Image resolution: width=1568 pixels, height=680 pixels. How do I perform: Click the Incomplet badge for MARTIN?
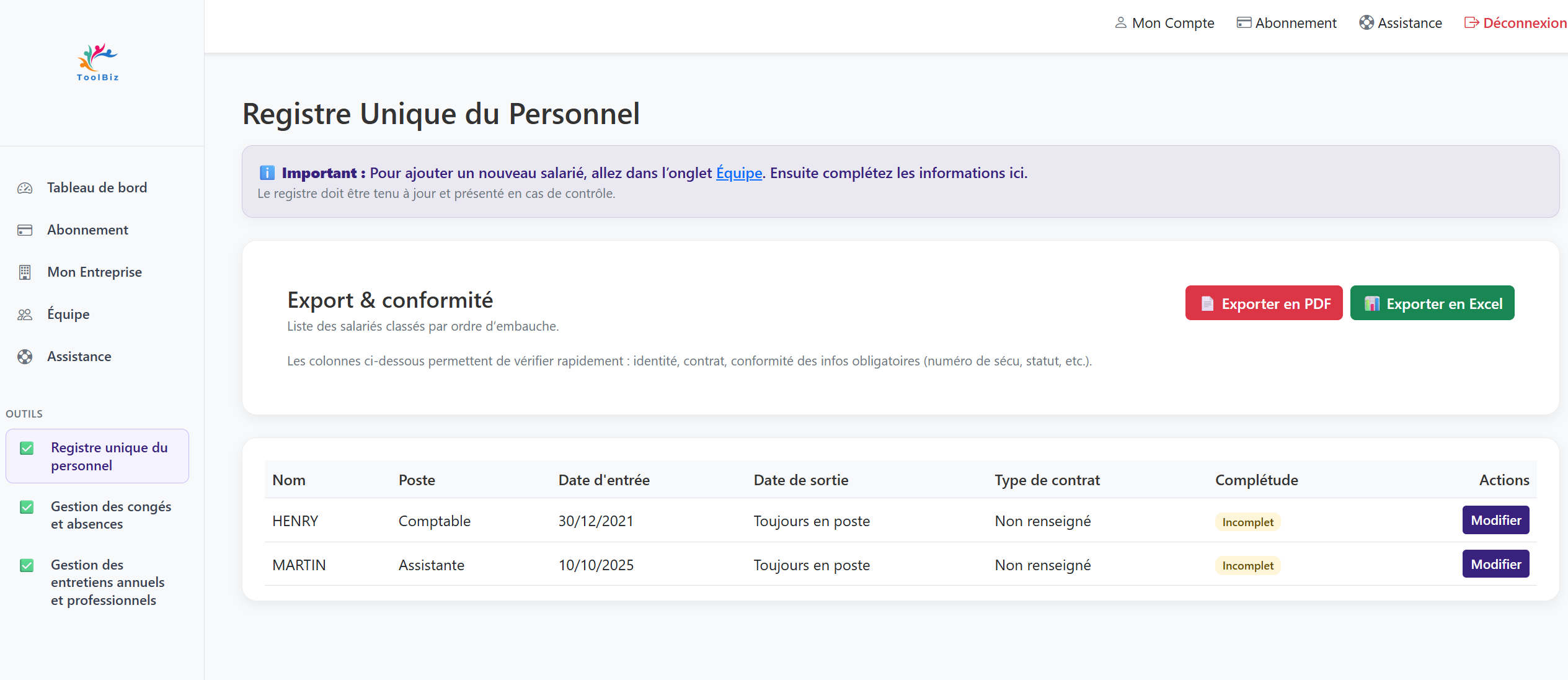[x=1247, y=566]
